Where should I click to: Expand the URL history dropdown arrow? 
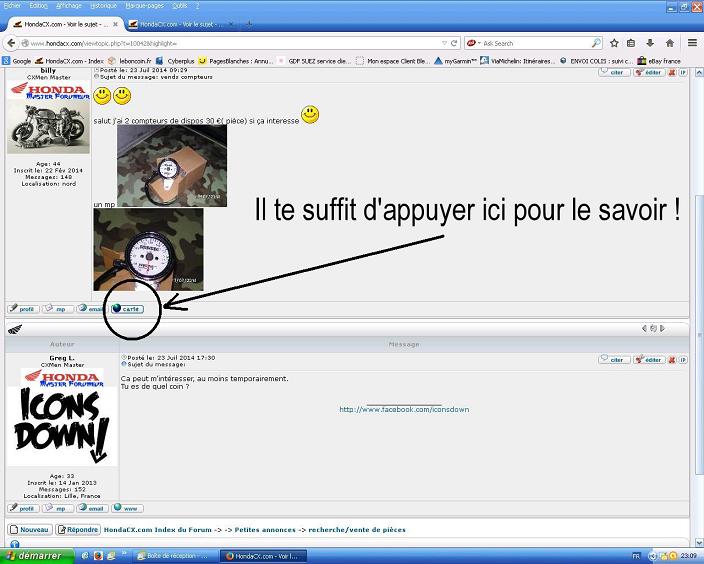pos(444,43)
